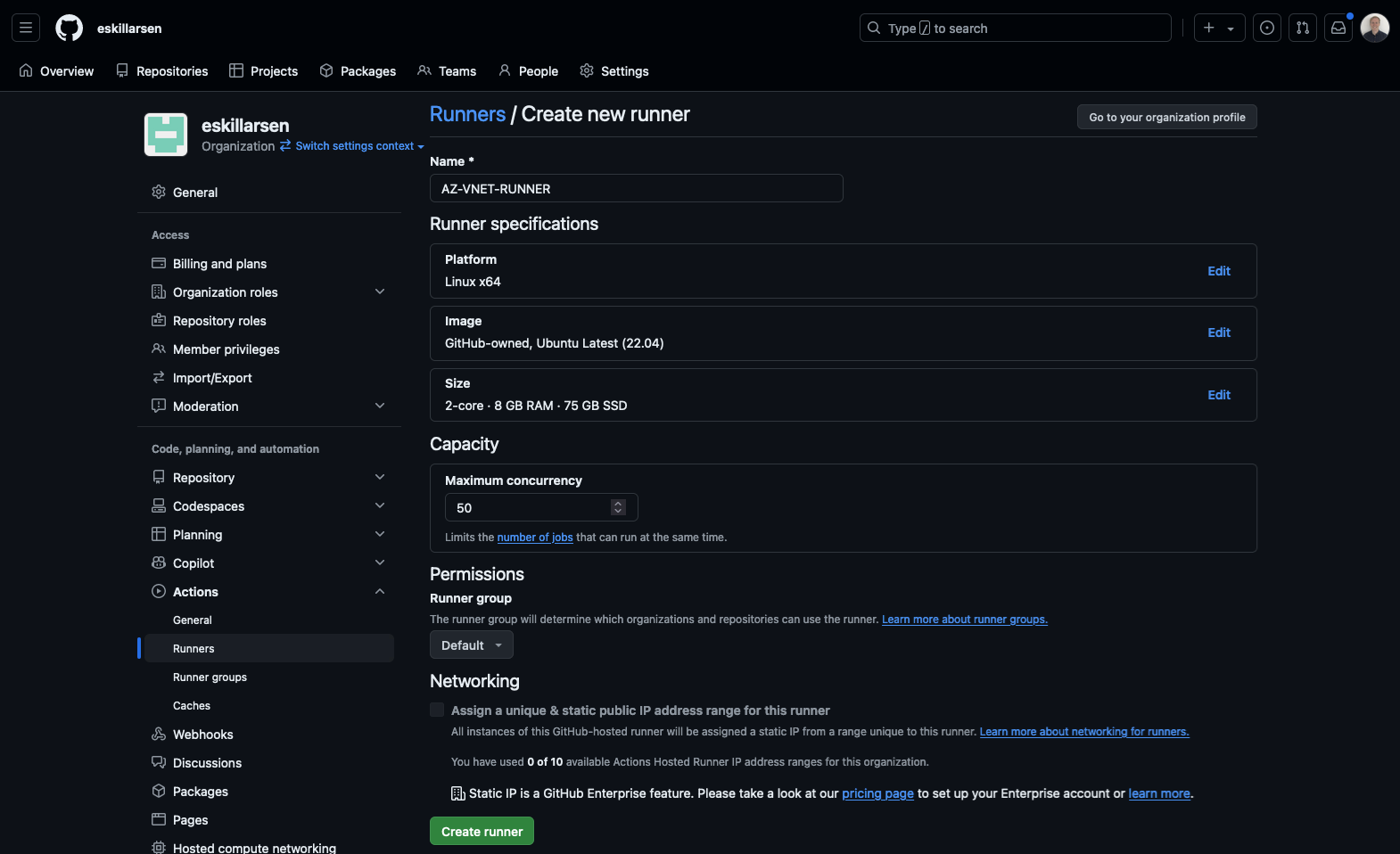Switch to the Projects tab
The height and width of the screenshot is (854, 1400).
[264, 70]
